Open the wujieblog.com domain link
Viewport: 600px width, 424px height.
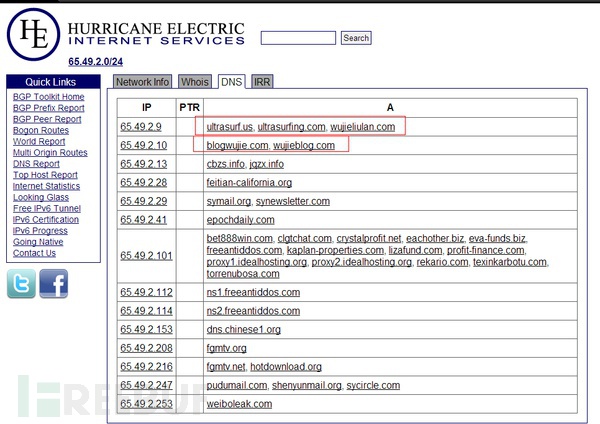tap(304, 145)
